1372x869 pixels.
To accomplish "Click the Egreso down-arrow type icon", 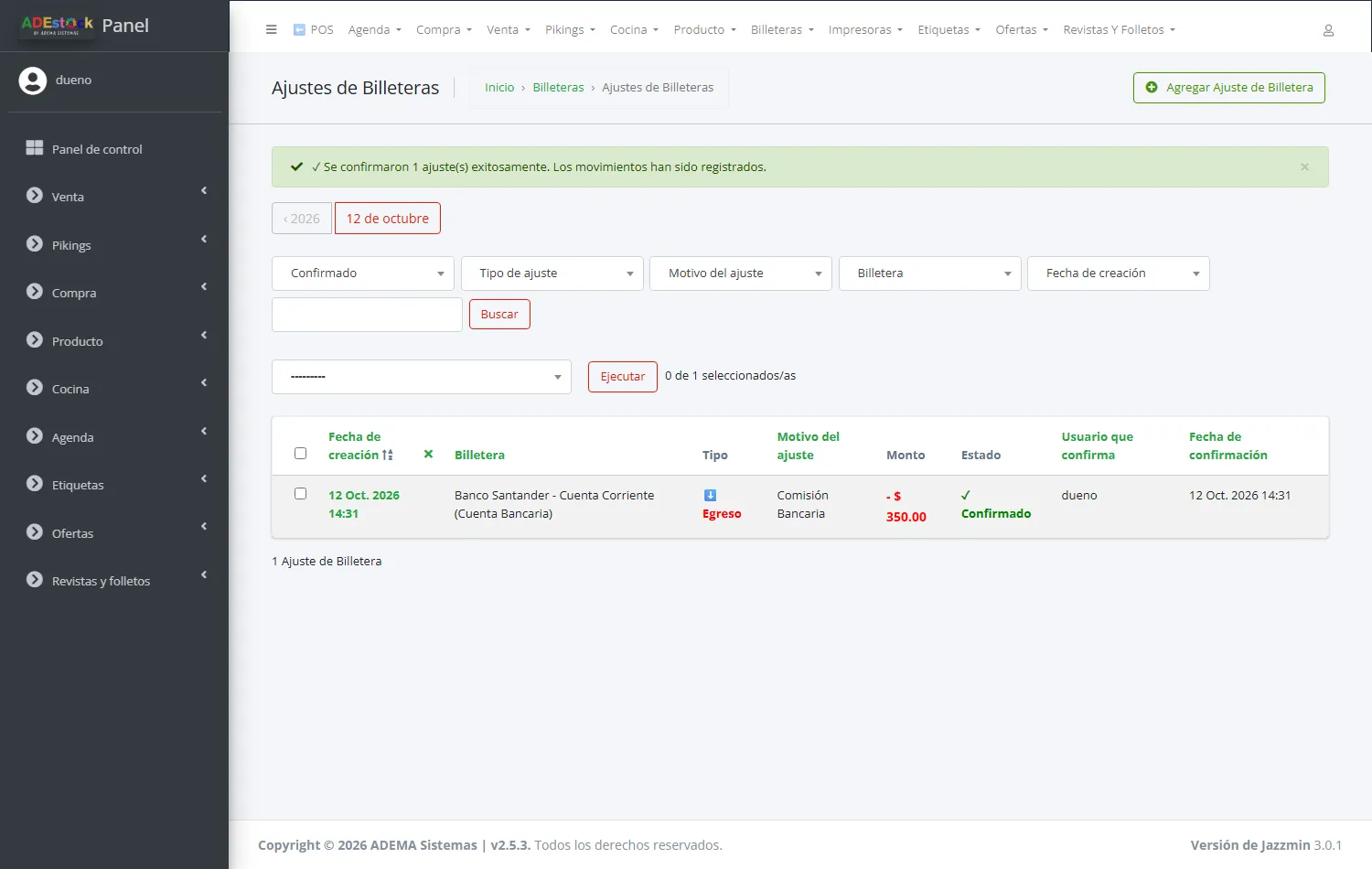I will click(710, 495).
